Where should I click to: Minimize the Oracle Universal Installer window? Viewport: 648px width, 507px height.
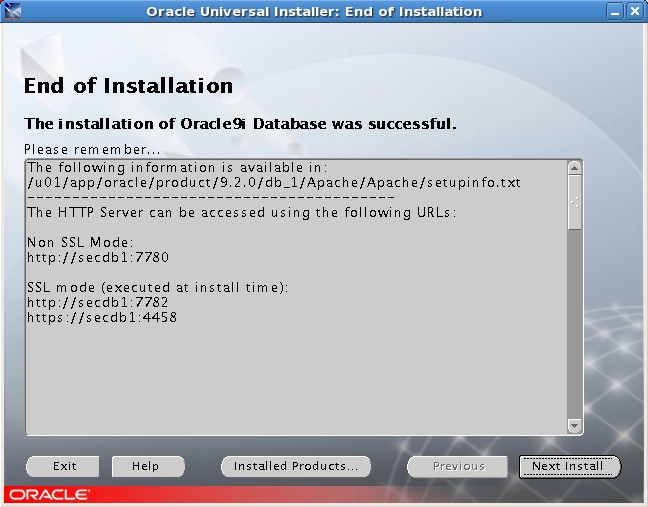(x=615, y=12)
